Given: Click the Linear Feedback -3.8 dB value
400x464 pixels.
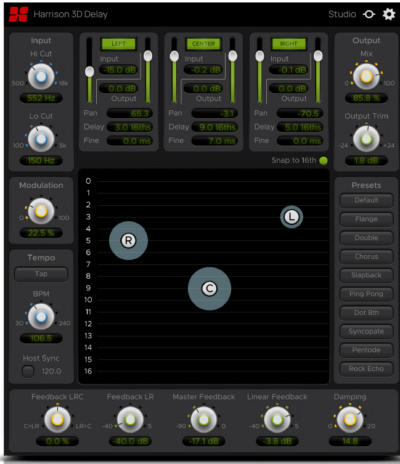Looking at the screenshot, I should [x=277, y=441].
